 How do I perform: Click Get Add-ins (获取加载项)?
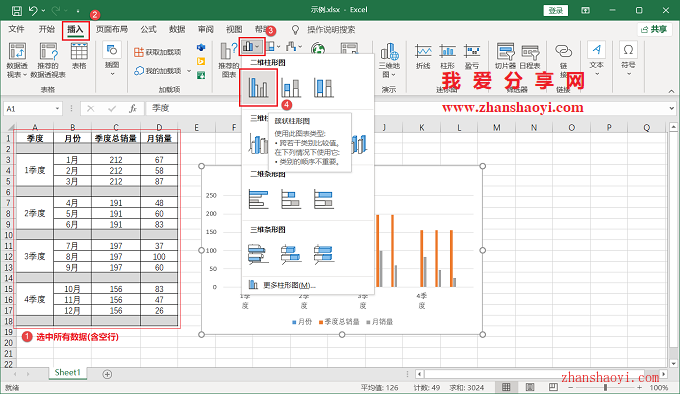click(x=157, y=52)
